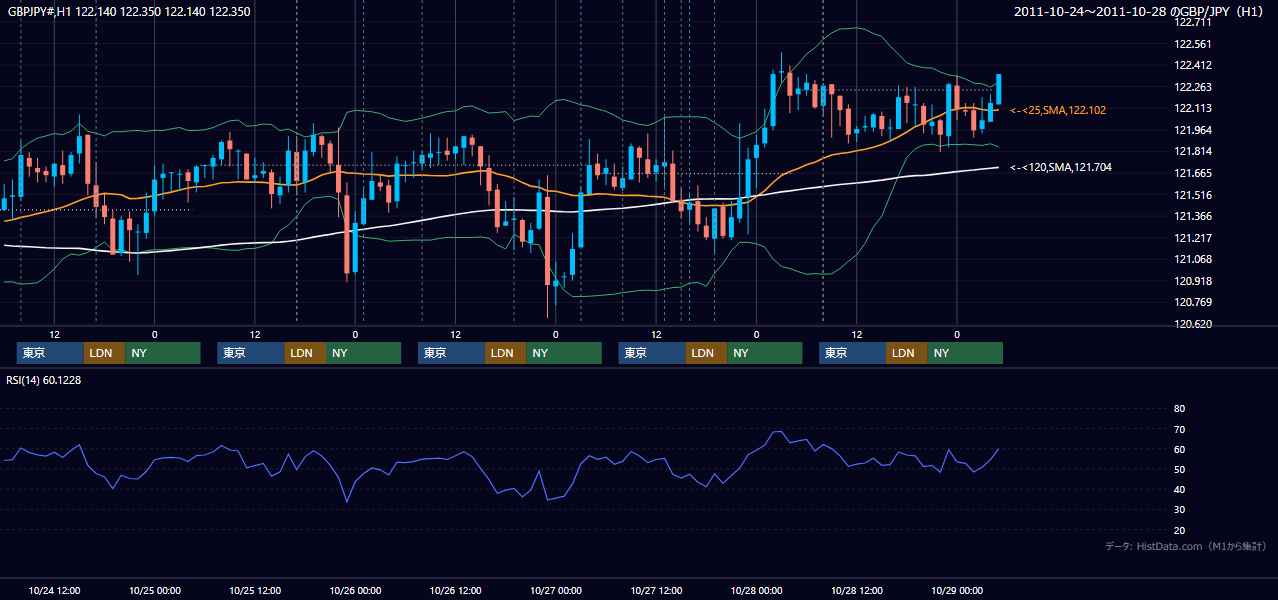Click the RSI scale level 50
1278x600 pixels.
pyautogui.click(x=1179, y=469)
